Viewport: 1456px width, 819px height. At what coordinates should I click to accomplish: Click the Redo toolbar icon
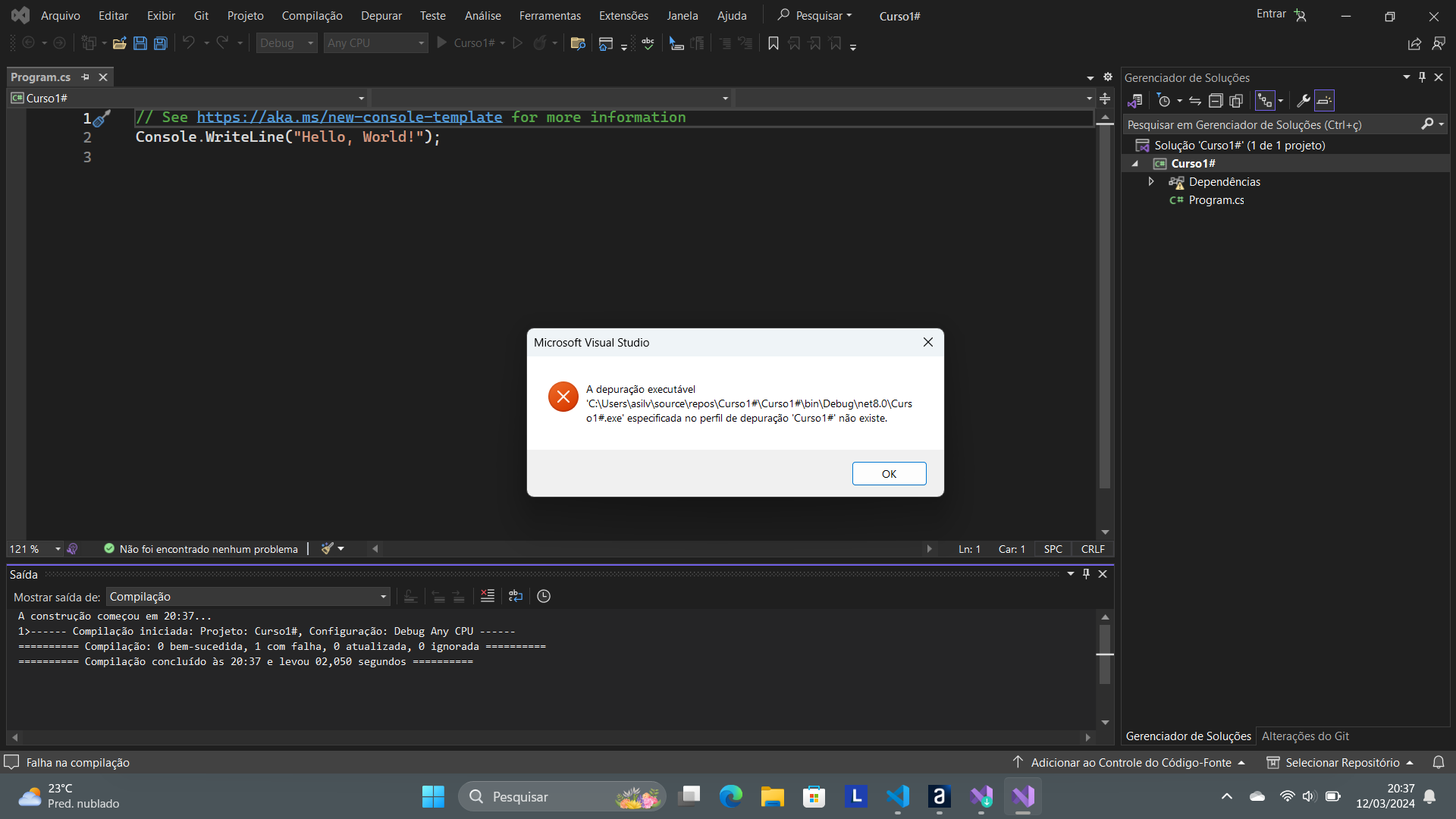222,43
